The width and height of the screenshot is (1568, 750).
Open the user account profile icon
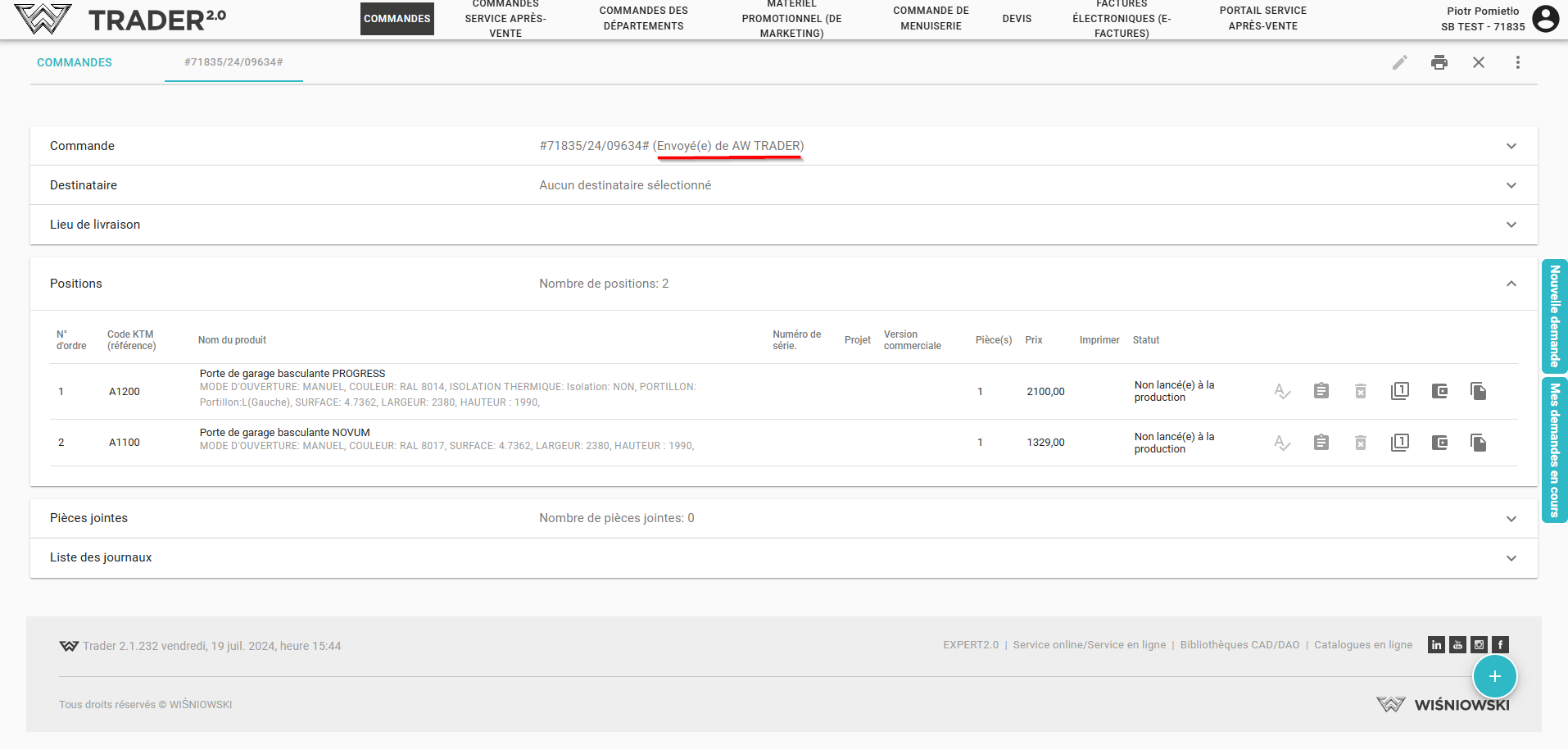point(1545,18)
